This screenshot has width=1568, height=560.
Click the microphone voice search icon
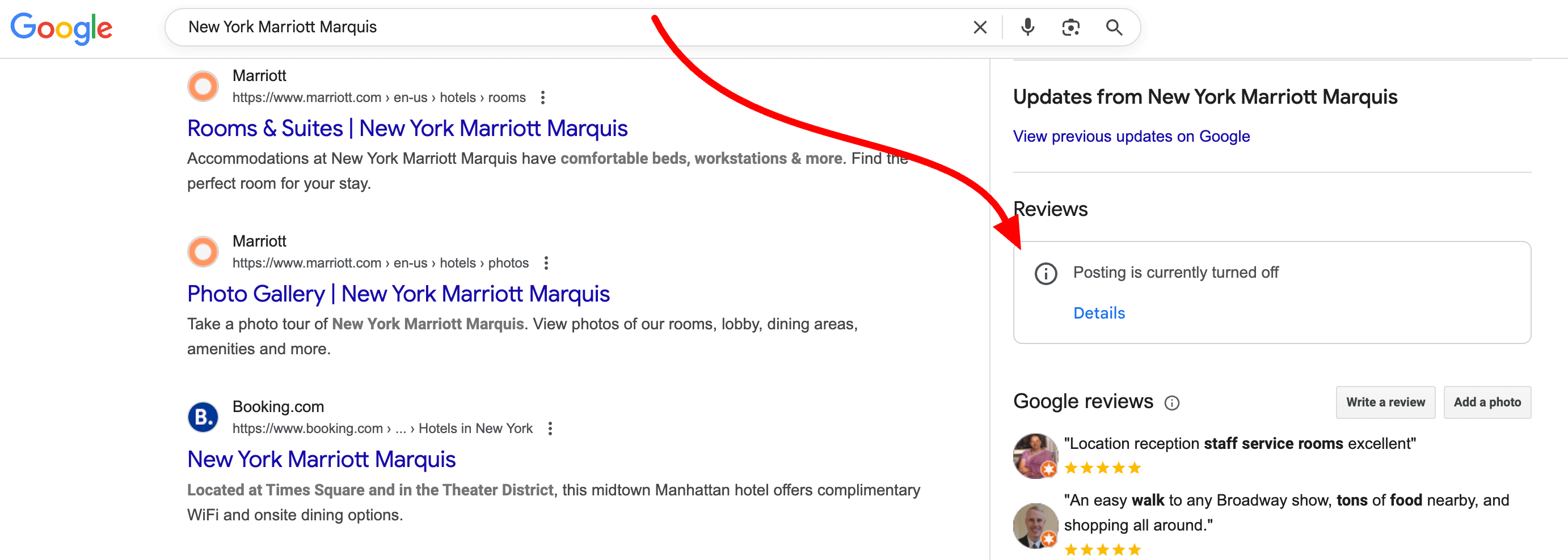pos(1027,27)
